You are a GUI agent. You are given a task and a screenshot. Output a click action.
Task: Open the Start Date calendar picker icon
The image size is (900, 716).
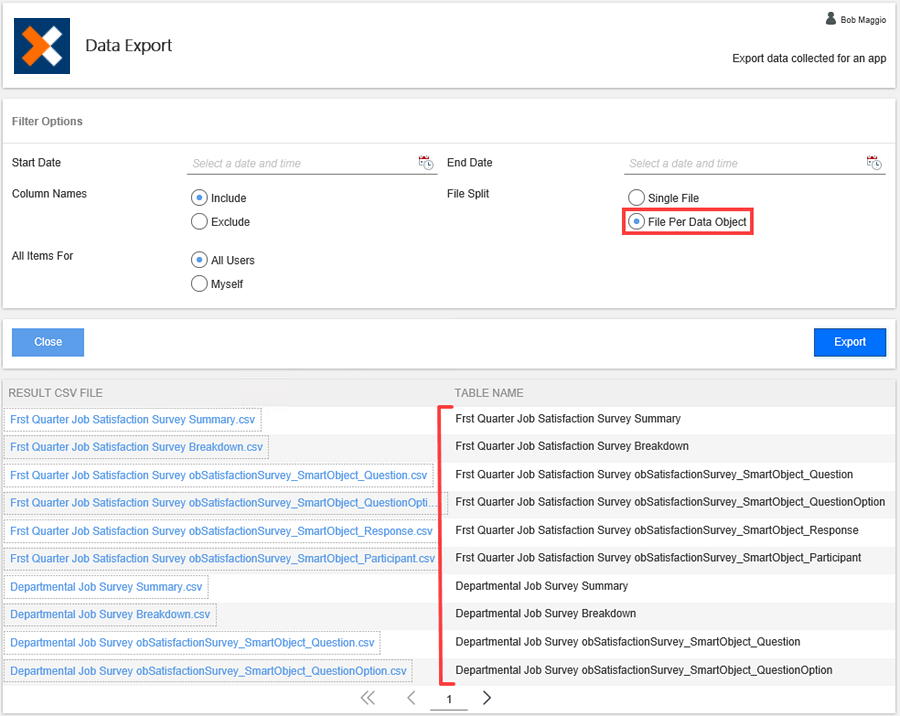(425, 162)
